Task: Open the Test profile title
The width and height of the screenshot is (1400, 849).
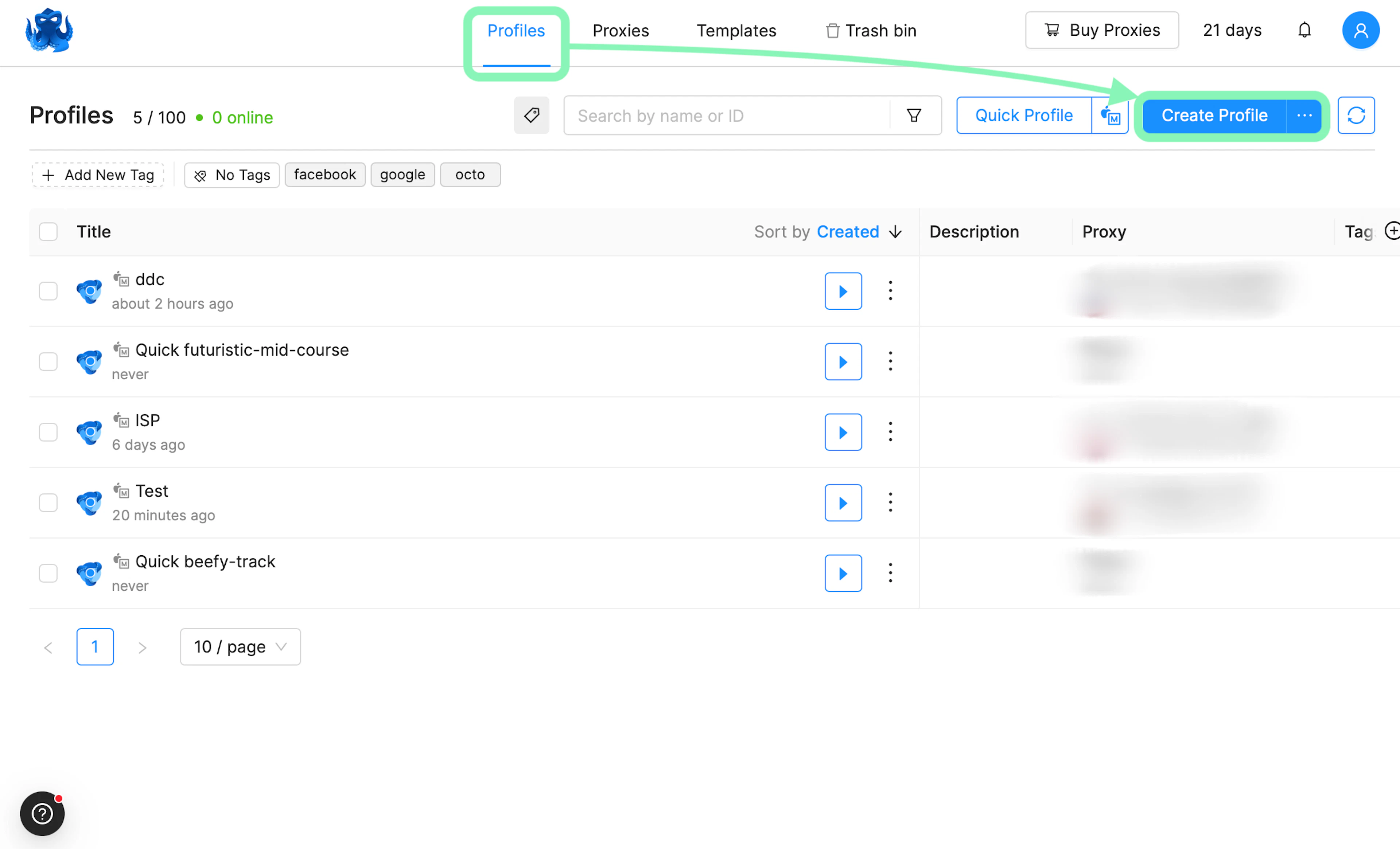Action: [x=152, y=491]
